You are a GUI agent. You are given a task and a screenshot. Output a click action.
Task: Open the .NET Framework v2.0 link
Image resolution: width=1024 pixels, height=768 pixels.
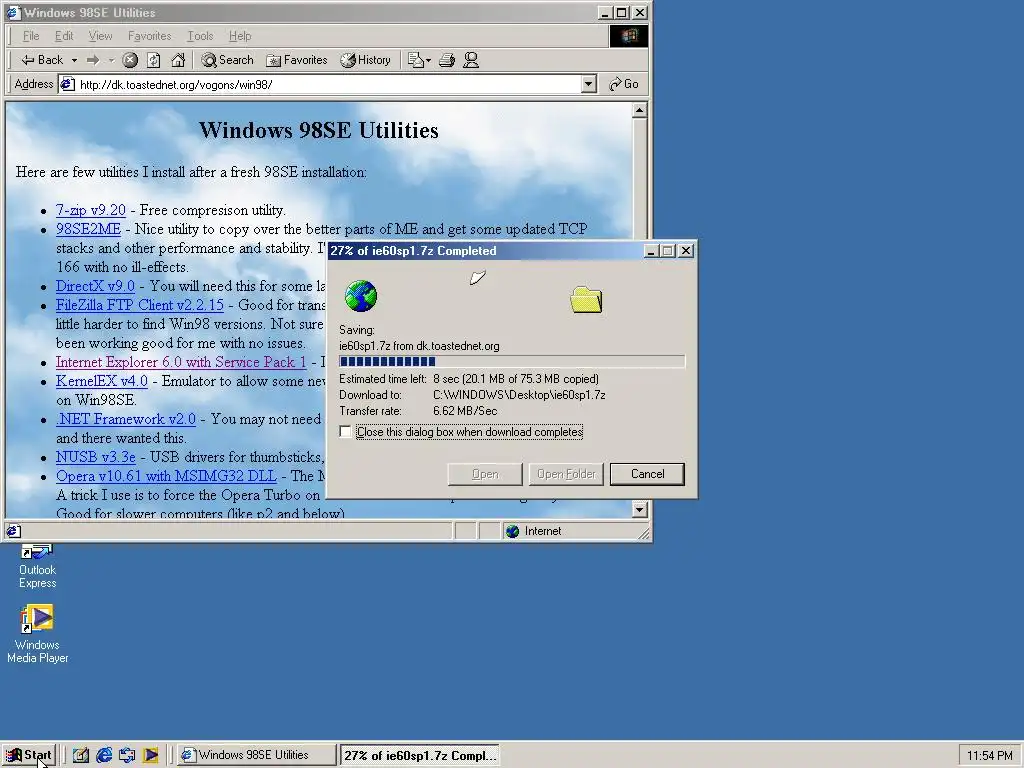click(x=126, y=419)
